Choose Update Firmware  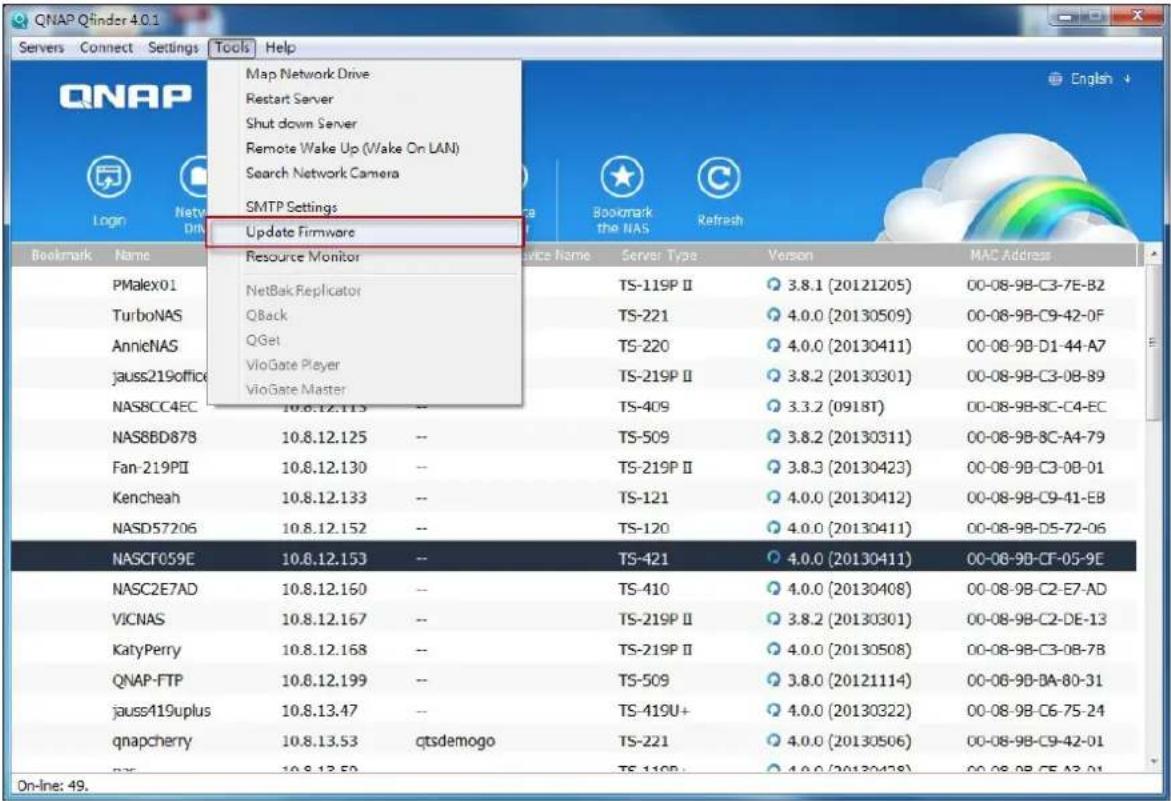364,232
